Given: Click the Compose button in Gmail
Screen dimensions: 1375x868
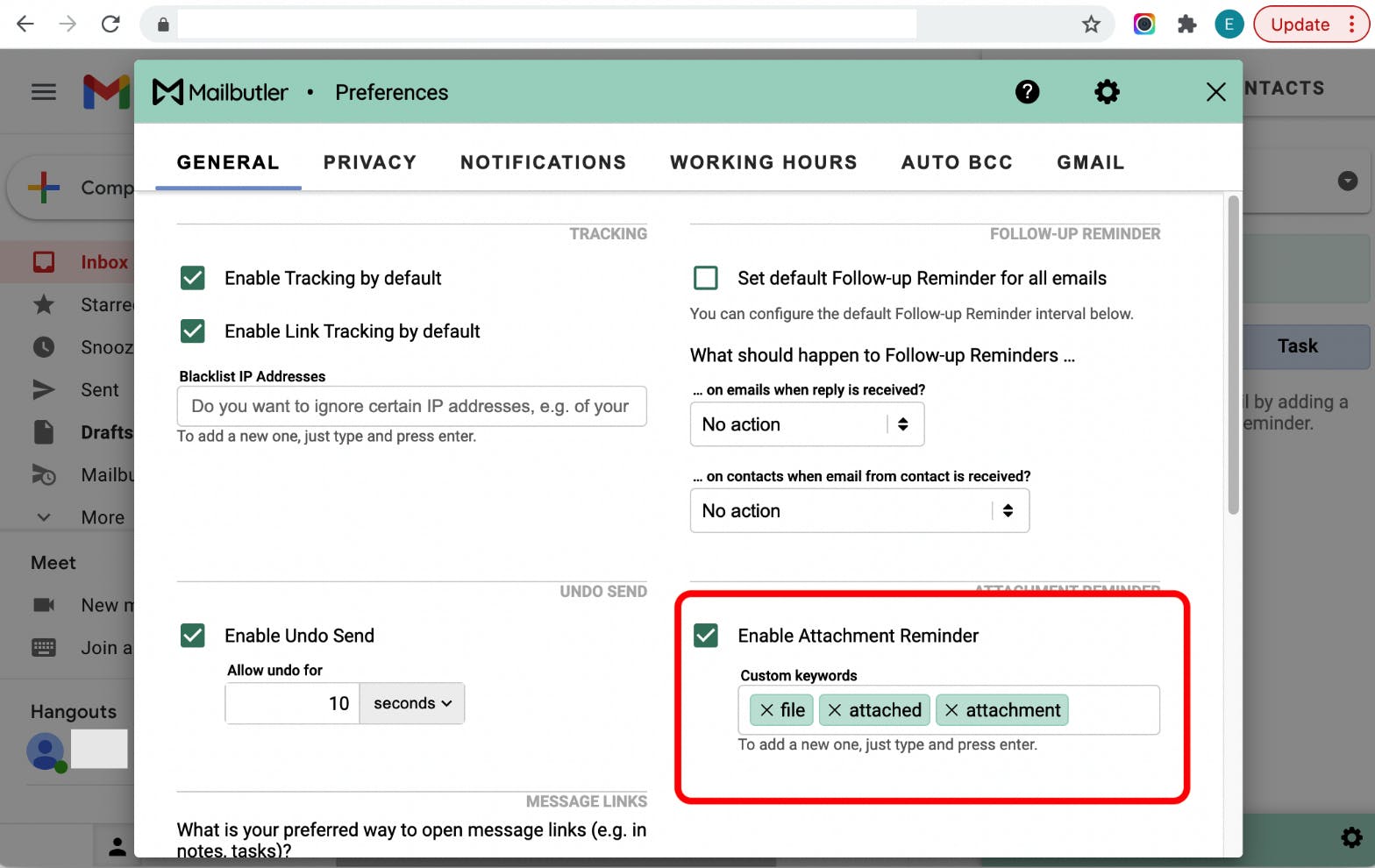Looking at the screenshot, I should pos(71,188).
